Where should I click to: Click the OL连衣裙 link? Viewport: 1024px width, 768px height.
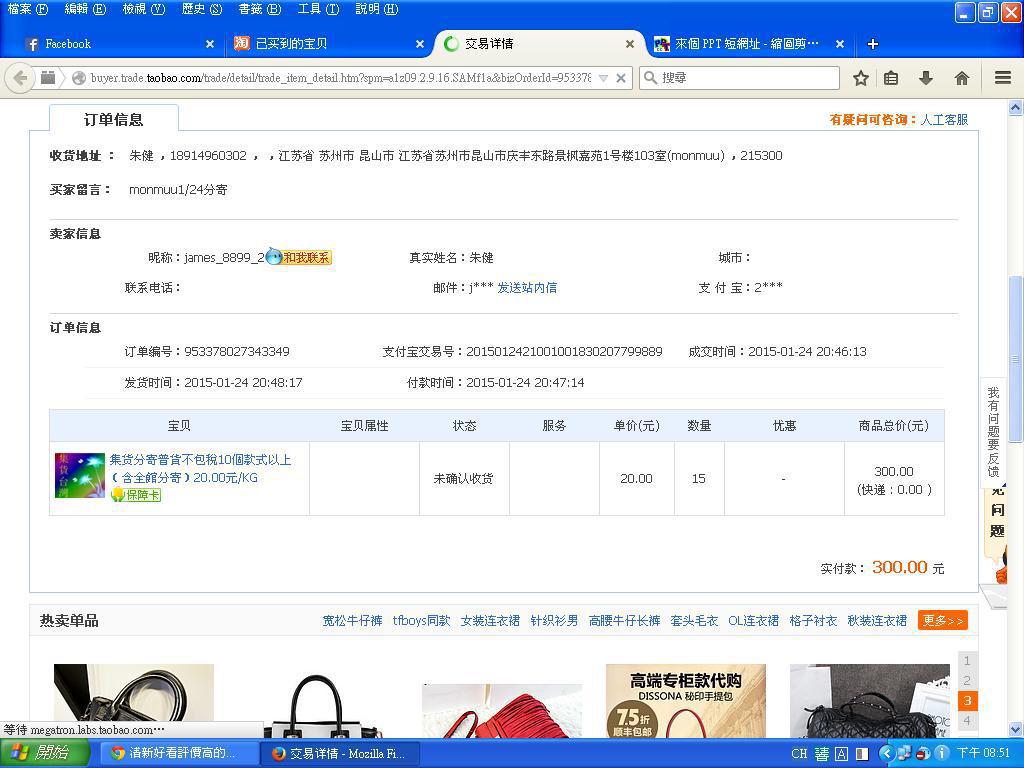click(753, 620)
